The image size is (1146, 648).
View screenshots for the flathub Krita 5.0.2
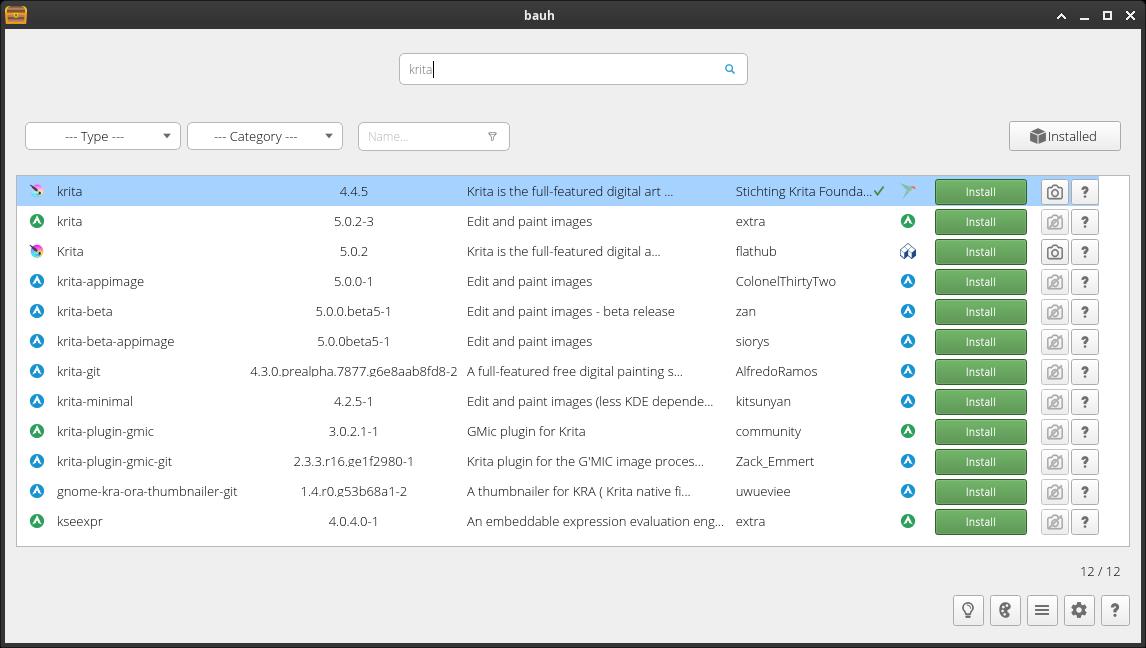point(1055,252)
